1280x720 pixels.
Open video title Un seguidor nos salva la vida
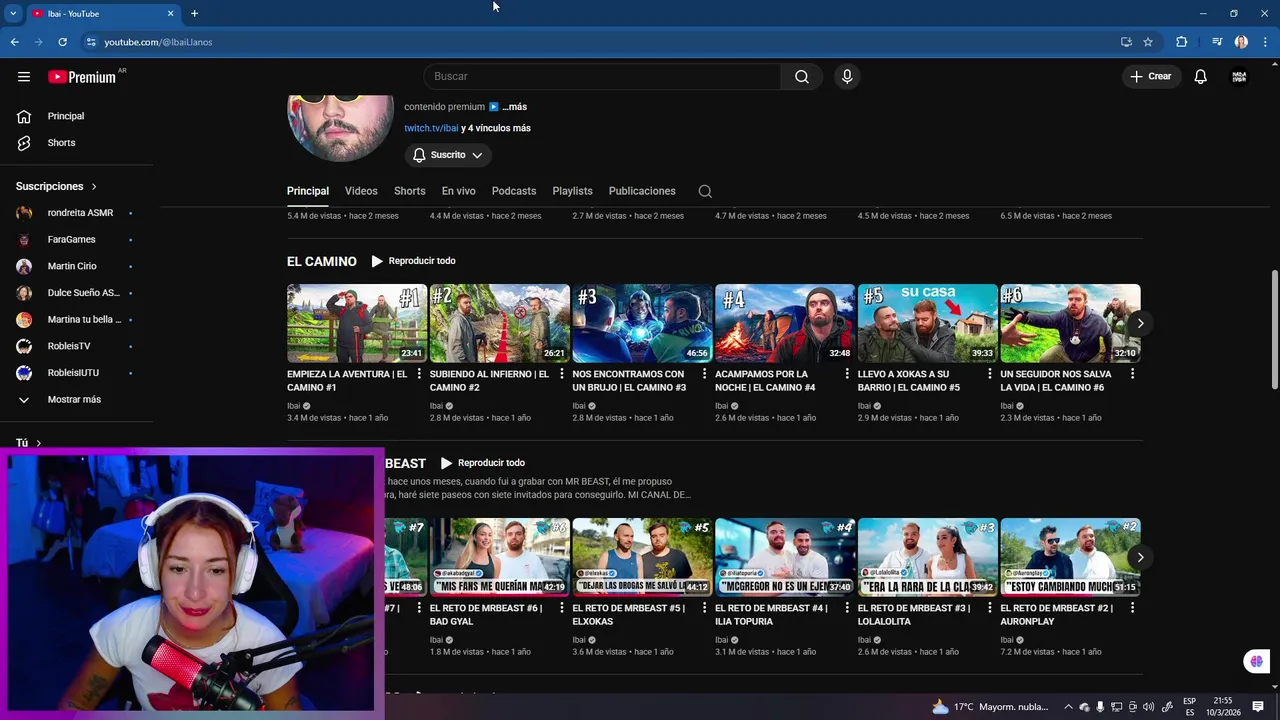pos(1056,381)
